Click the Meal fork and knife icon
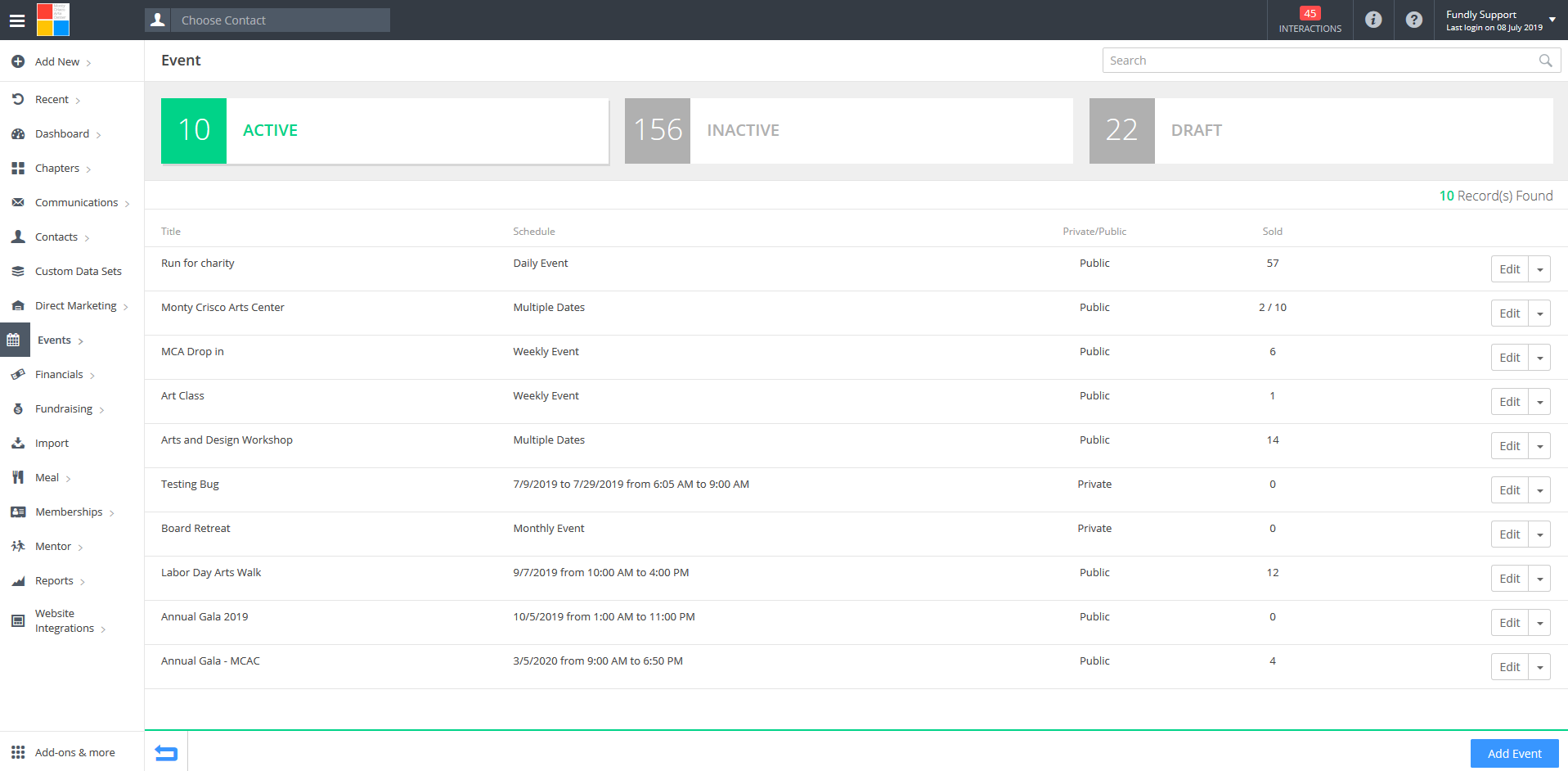 tap(18, 477)
